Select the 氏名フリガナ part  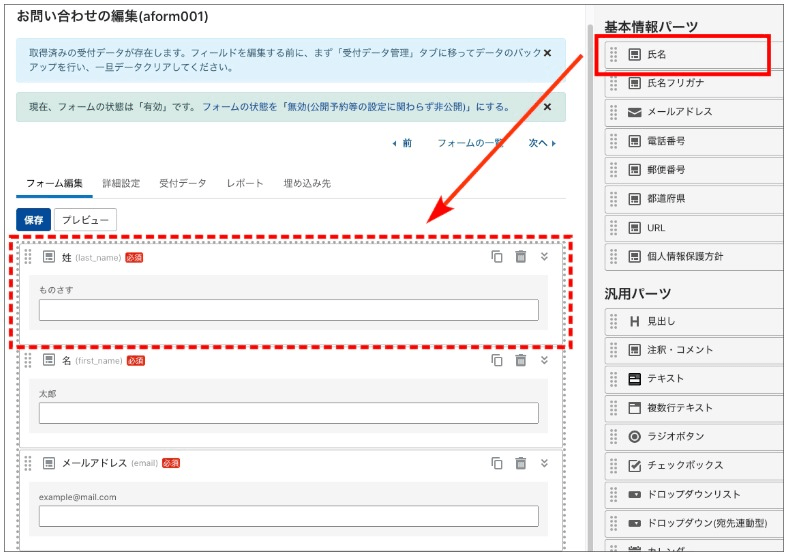tap(694, 83)
